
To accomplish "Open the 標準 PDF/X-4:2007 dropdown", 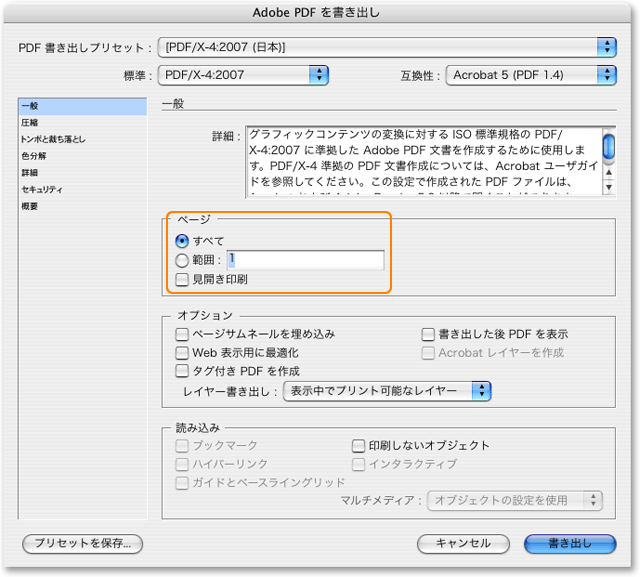I will pyautogui.click(x=245, y=74).
